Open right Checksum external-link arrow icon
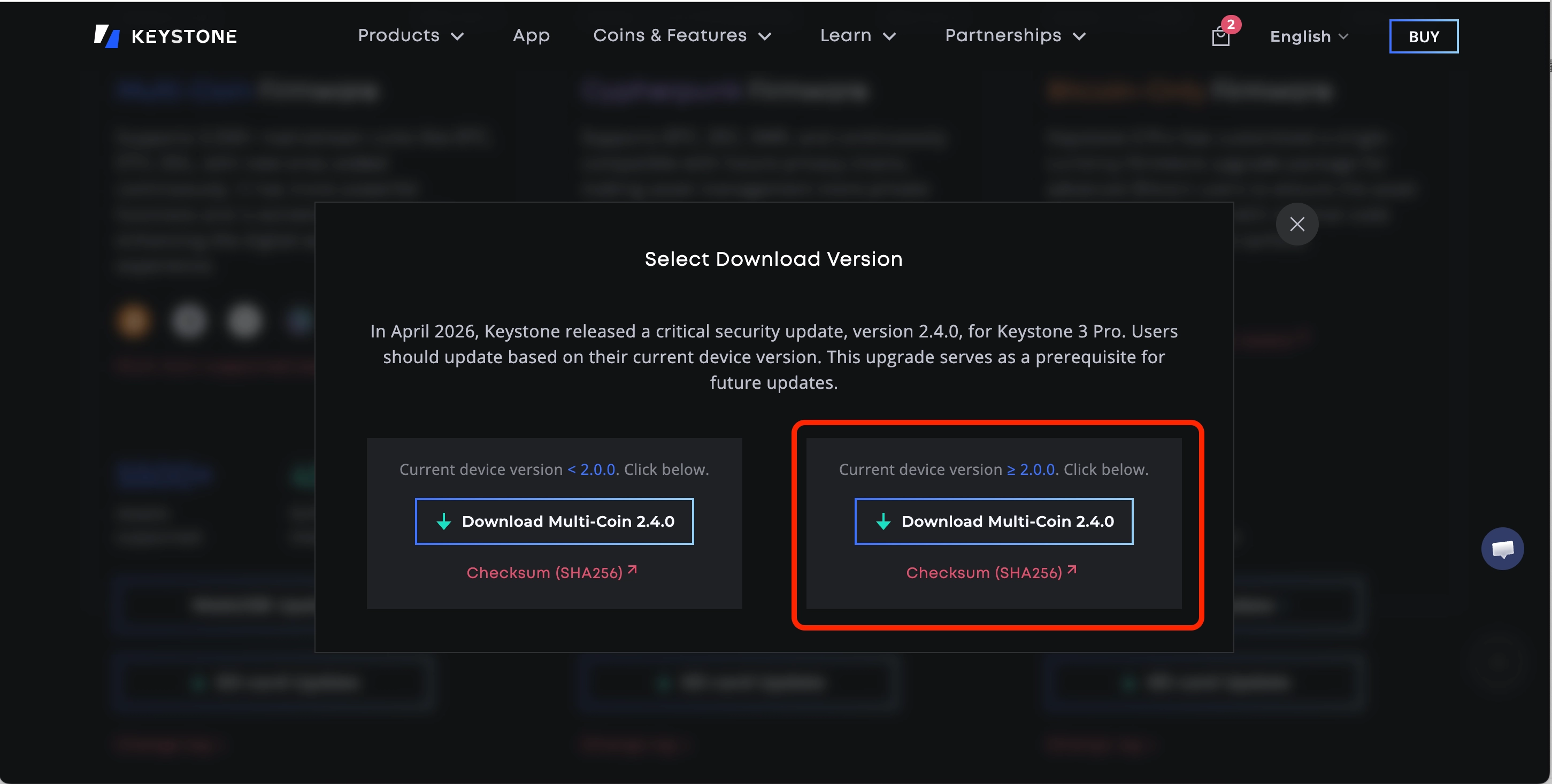The image size is (1552, 784). click(x=1072, y=570)
